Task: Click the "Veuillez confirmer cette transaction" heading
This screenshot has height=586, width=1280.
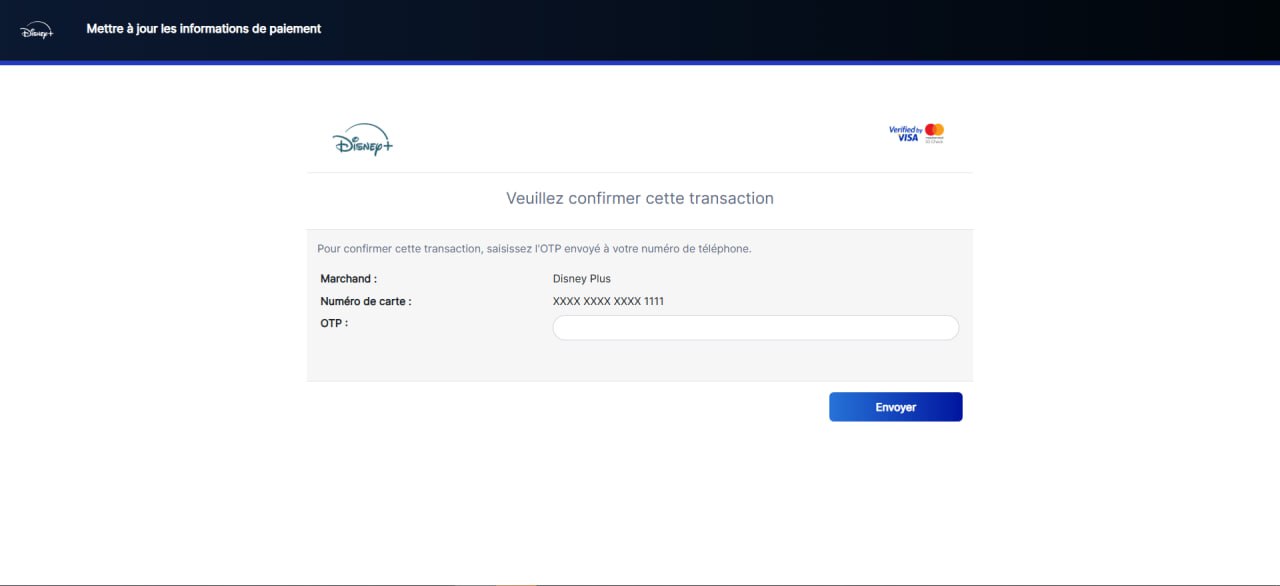Action: point(640,198)
